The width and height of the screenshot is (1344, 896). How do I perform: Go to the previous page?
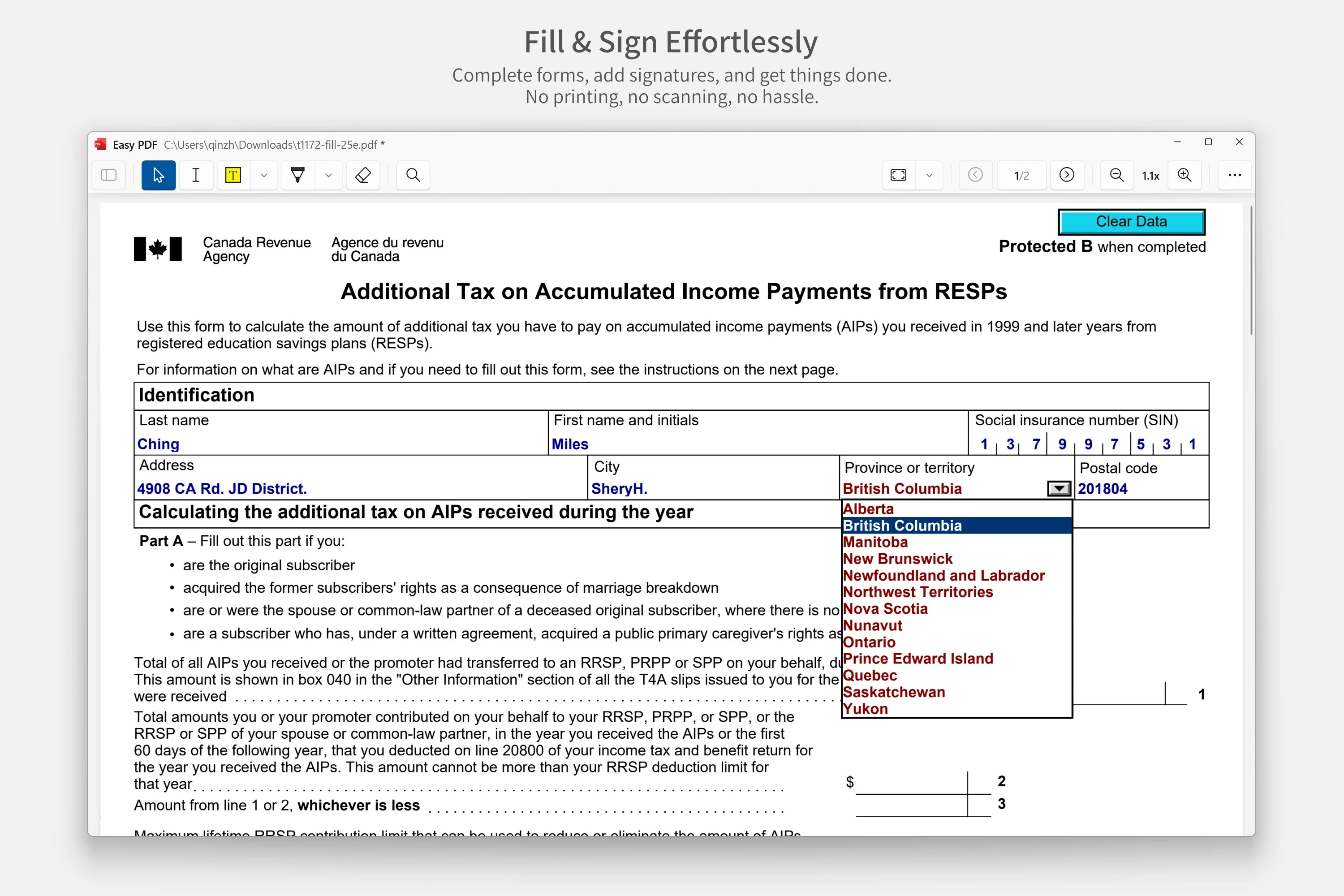[975, 175]
